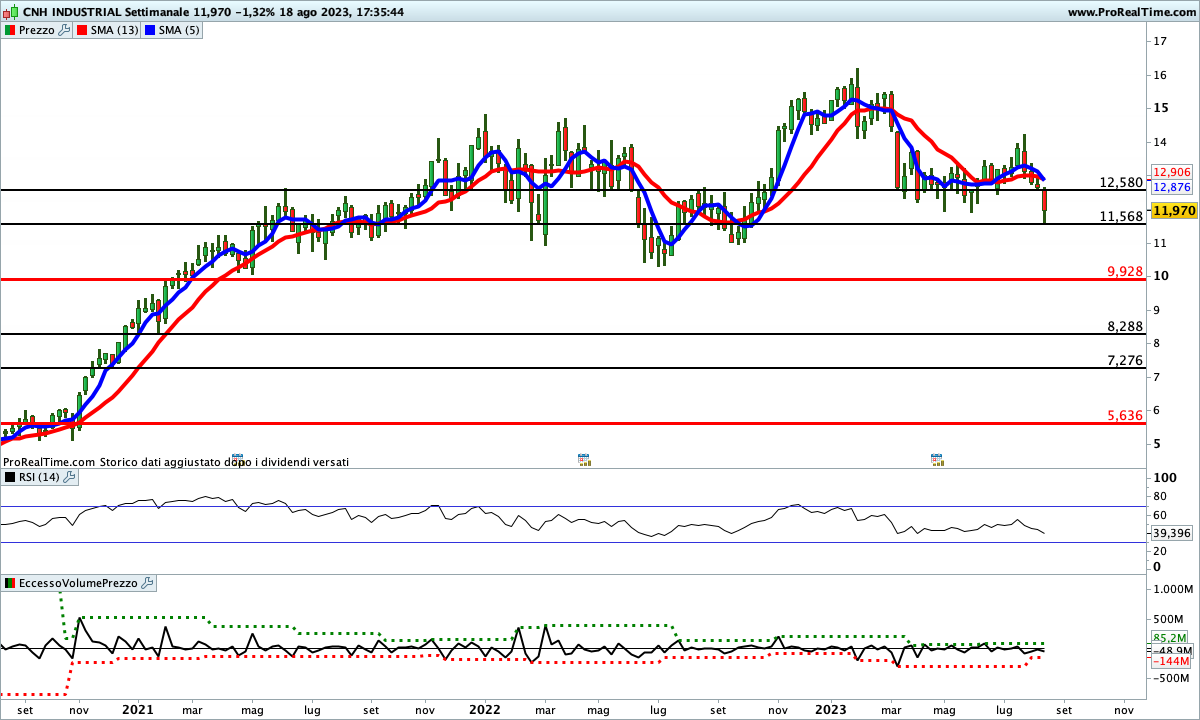Click the current price tag 11,970
This screenshot has height=720, width=1200.
tap(1175, 210)
